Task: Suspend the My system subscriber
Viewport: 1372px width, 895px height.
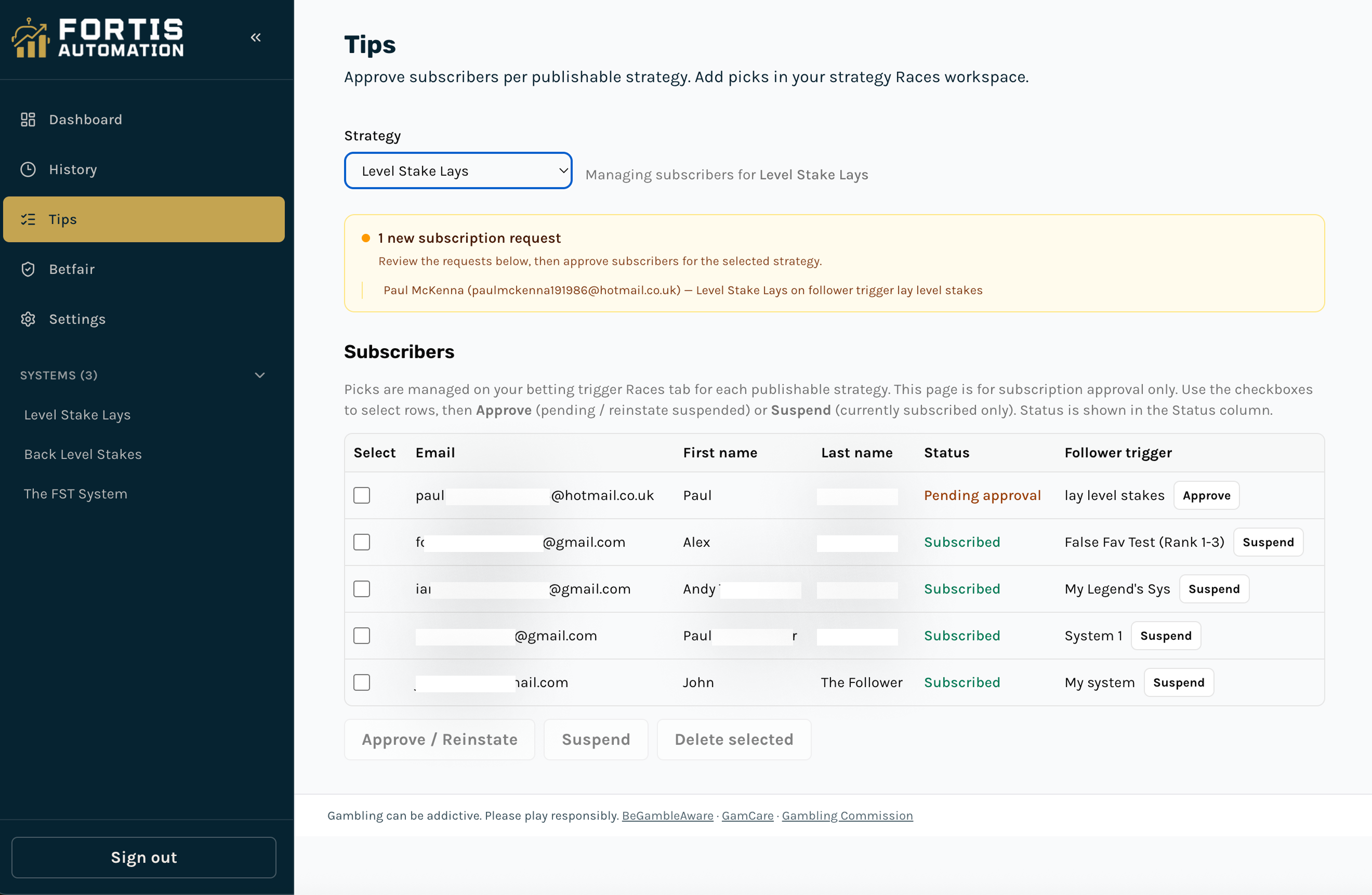Action: point(1179,682)
